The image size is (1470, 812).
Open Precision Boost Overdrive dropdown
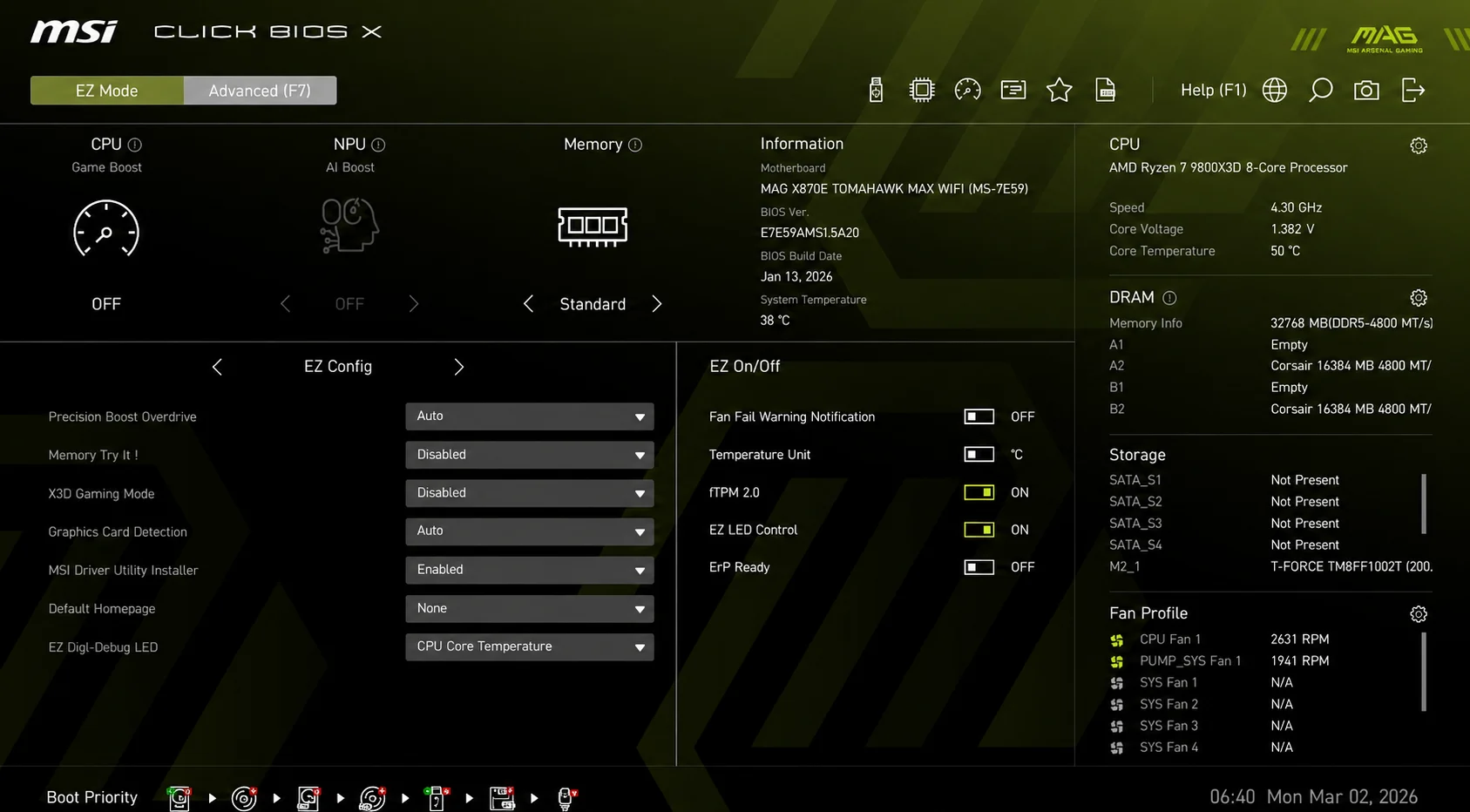coord(530,416)
